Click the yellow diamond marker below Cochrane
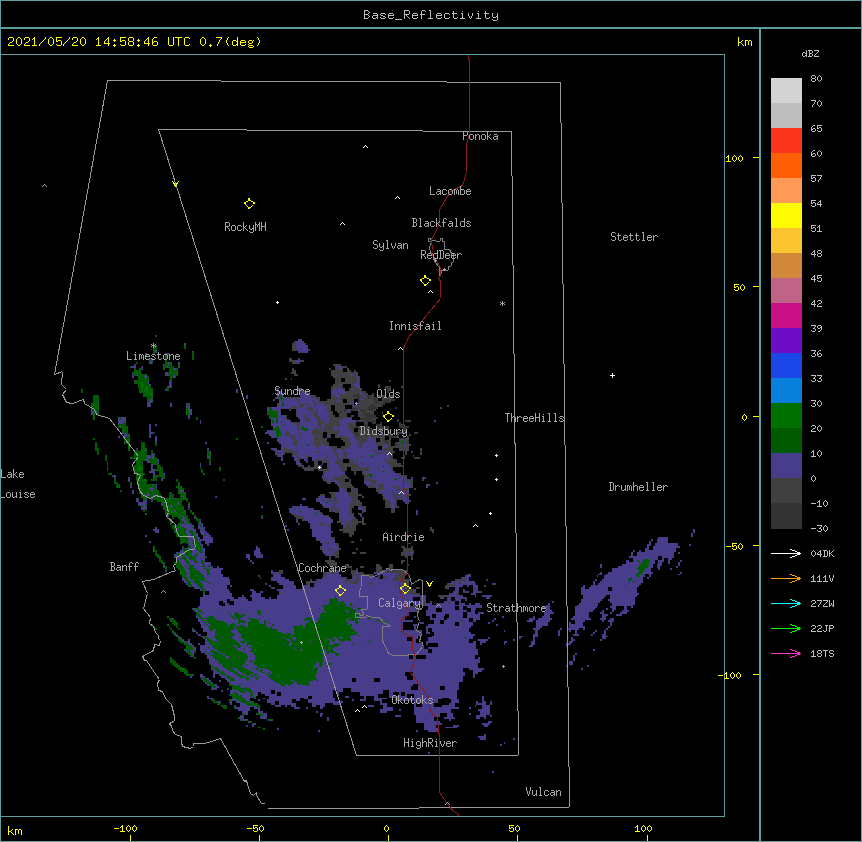Viewport: 862px width, 842px height. (340, 591)
